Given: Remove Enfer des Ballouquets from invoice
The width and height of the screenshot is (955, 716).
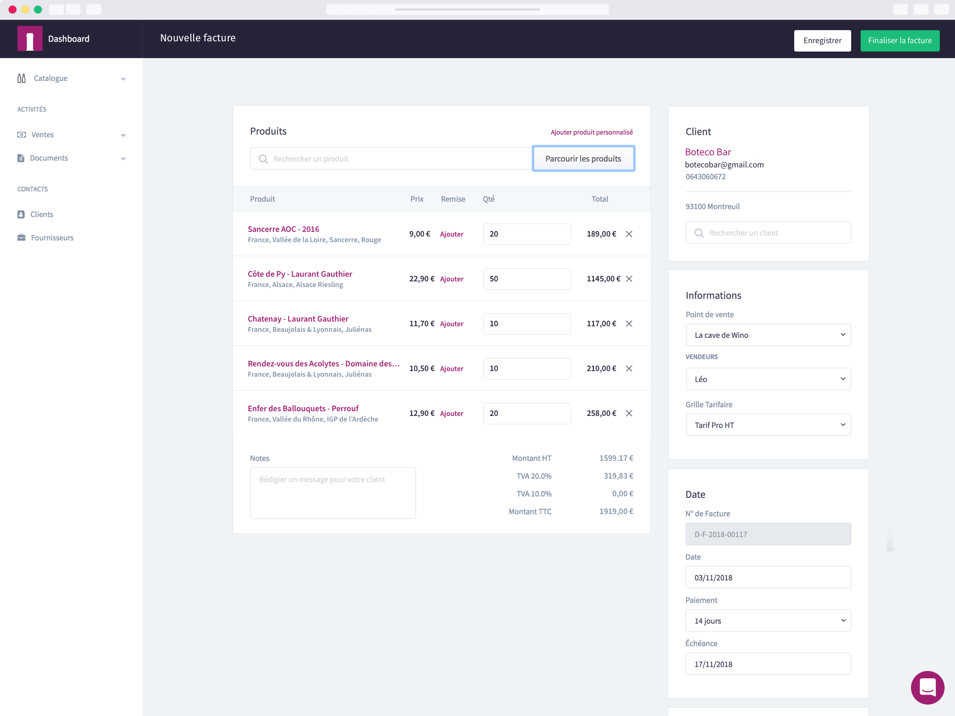Looking at the screenshot, I should coord(629,413).
